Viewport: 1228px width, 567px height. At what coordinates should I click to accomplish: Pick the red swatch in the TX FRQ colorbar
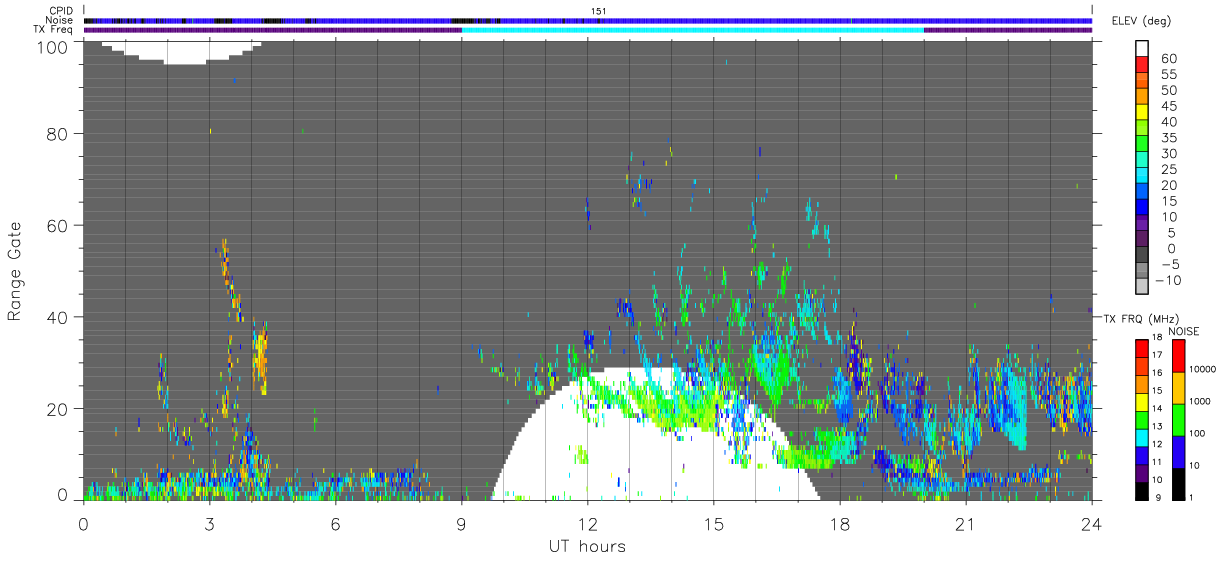tap(1142, 347)
